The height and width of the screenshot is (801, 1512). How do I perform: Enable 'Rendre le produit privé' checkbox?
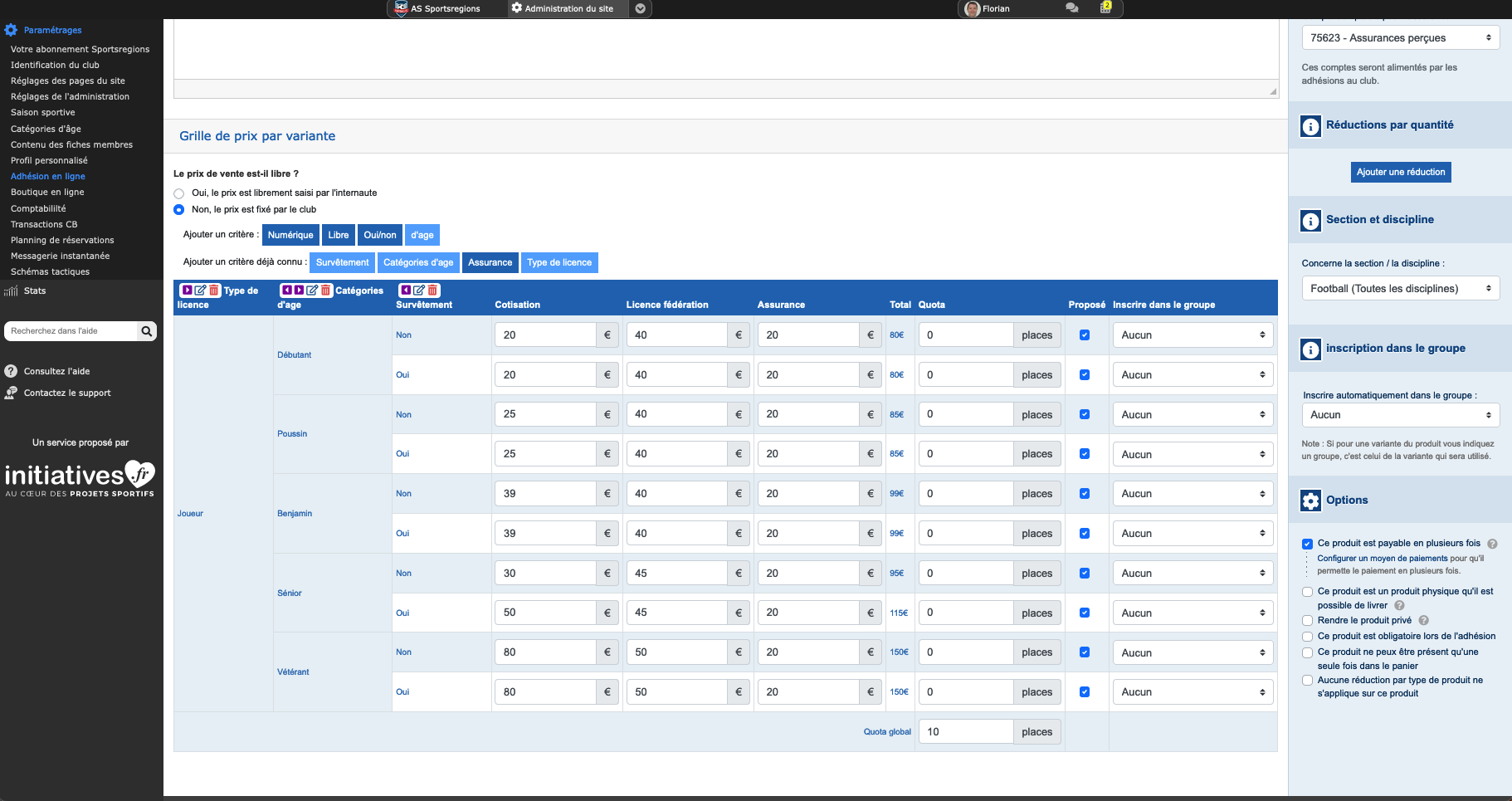pyautogui.click(x=1307, y=621)
